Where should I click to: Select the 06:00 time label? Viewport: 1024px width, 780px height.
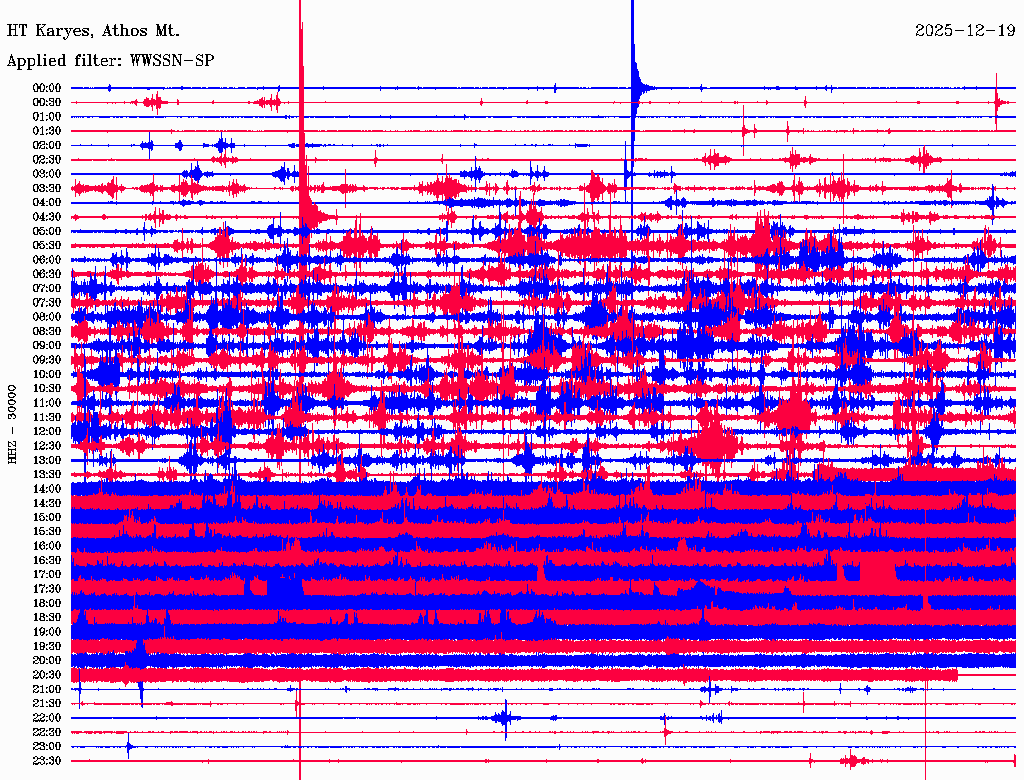(x=46, y=260)
